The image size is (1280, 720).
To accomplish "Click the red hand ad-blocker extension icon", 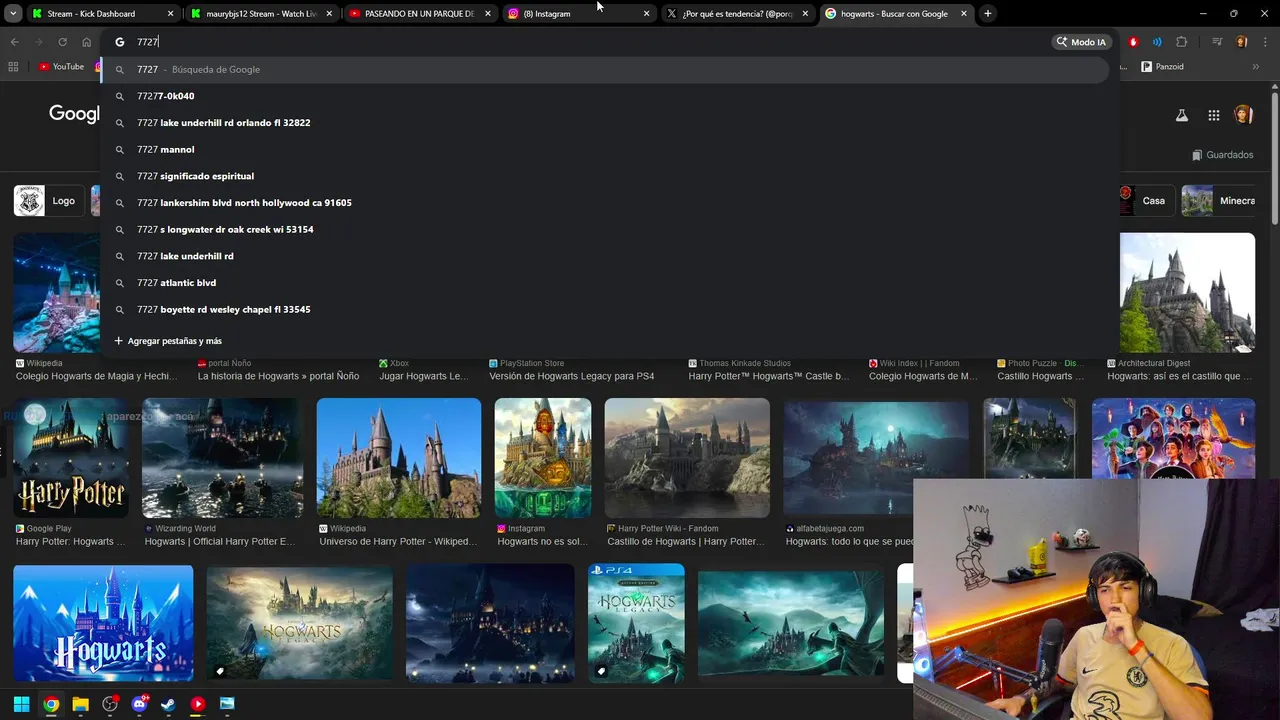I will pos(1133,42).
